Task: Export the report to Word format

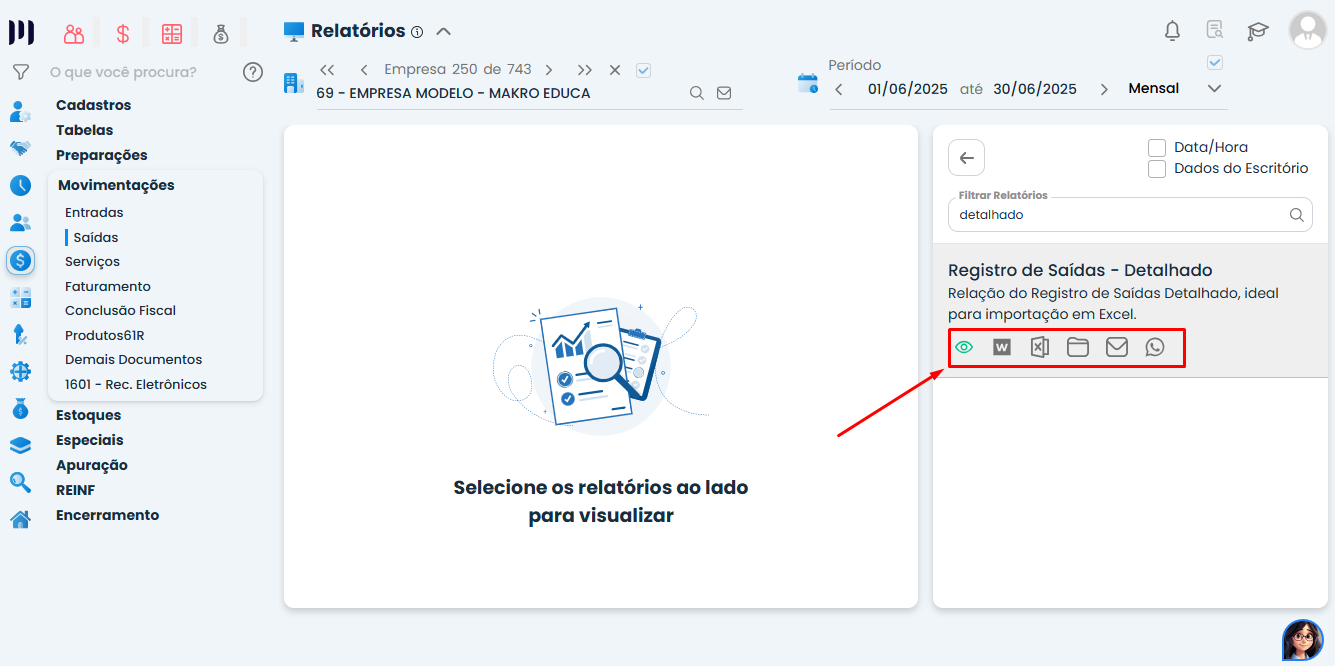Action: (1001, 347)
